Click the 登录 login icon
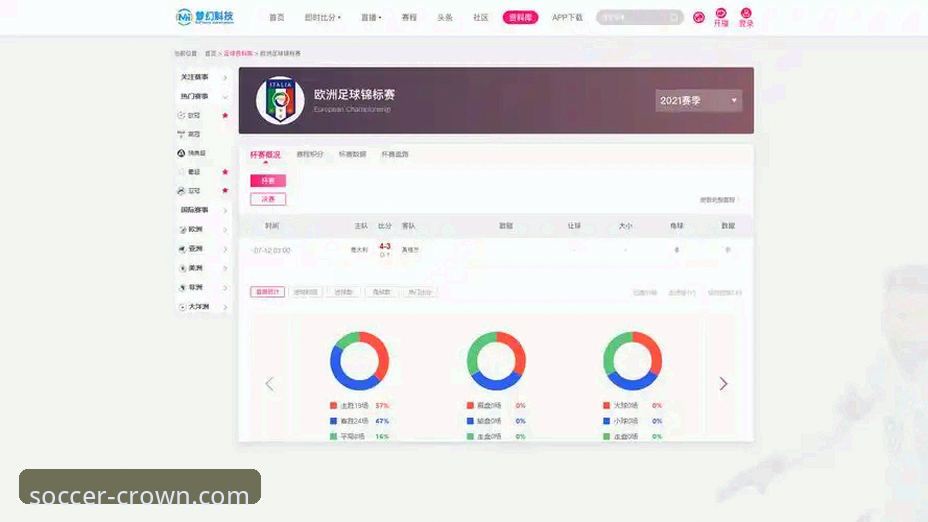928x522 pixels. 746,13
